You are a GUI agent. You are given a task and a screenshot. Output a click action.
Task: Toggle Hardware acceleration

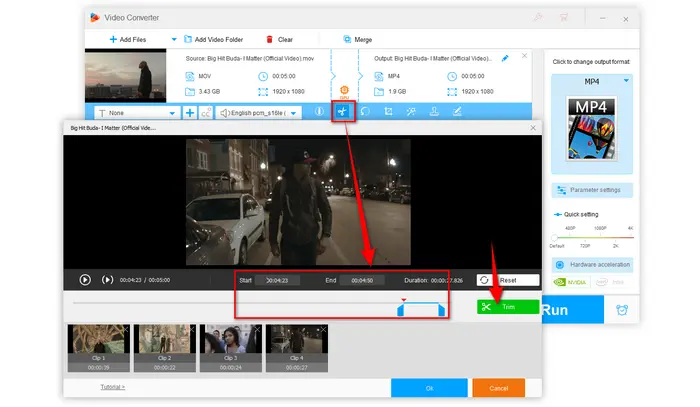(x=592, y=265)
